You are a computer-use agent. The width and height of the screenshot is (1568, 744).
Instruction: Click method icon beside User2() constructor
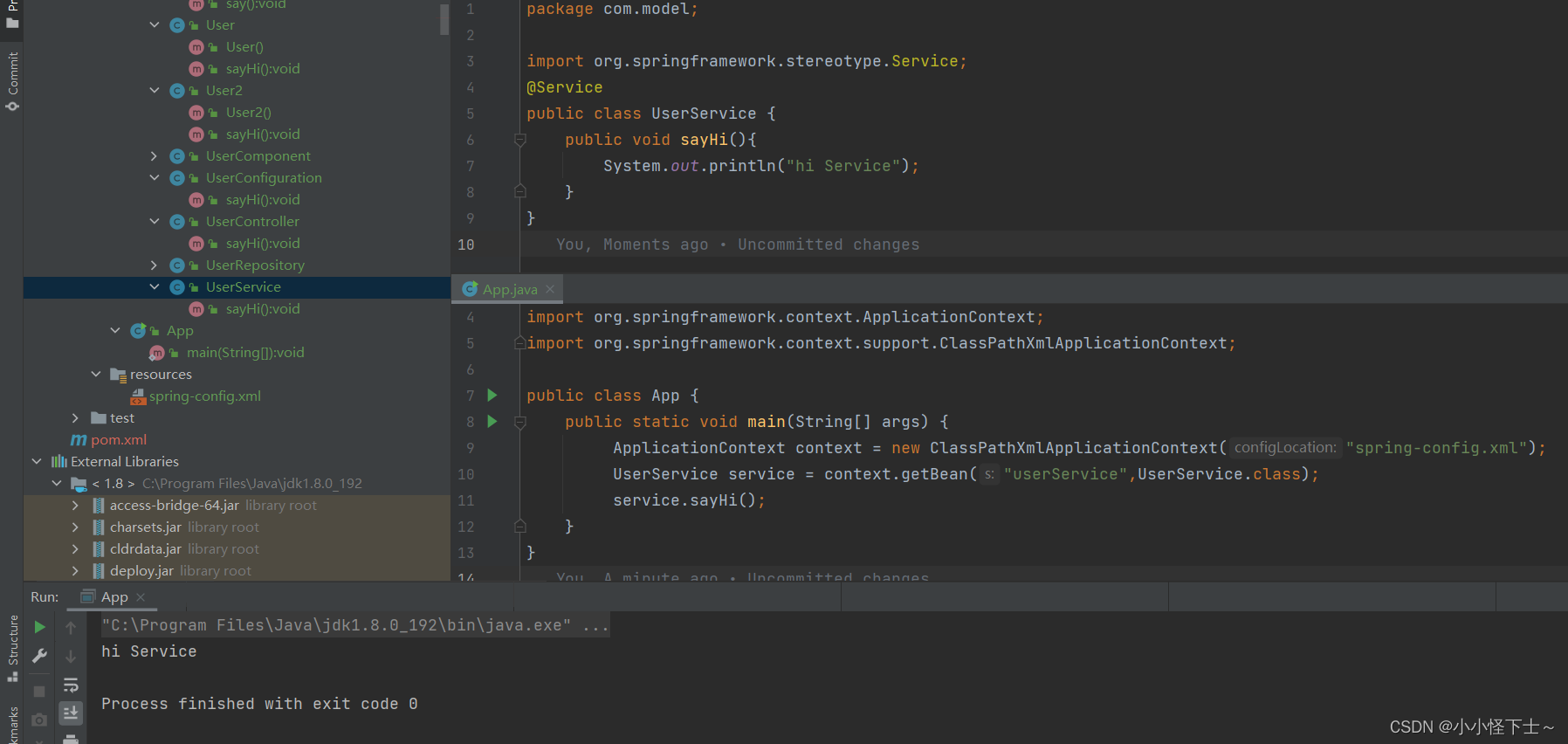point(196,113)
